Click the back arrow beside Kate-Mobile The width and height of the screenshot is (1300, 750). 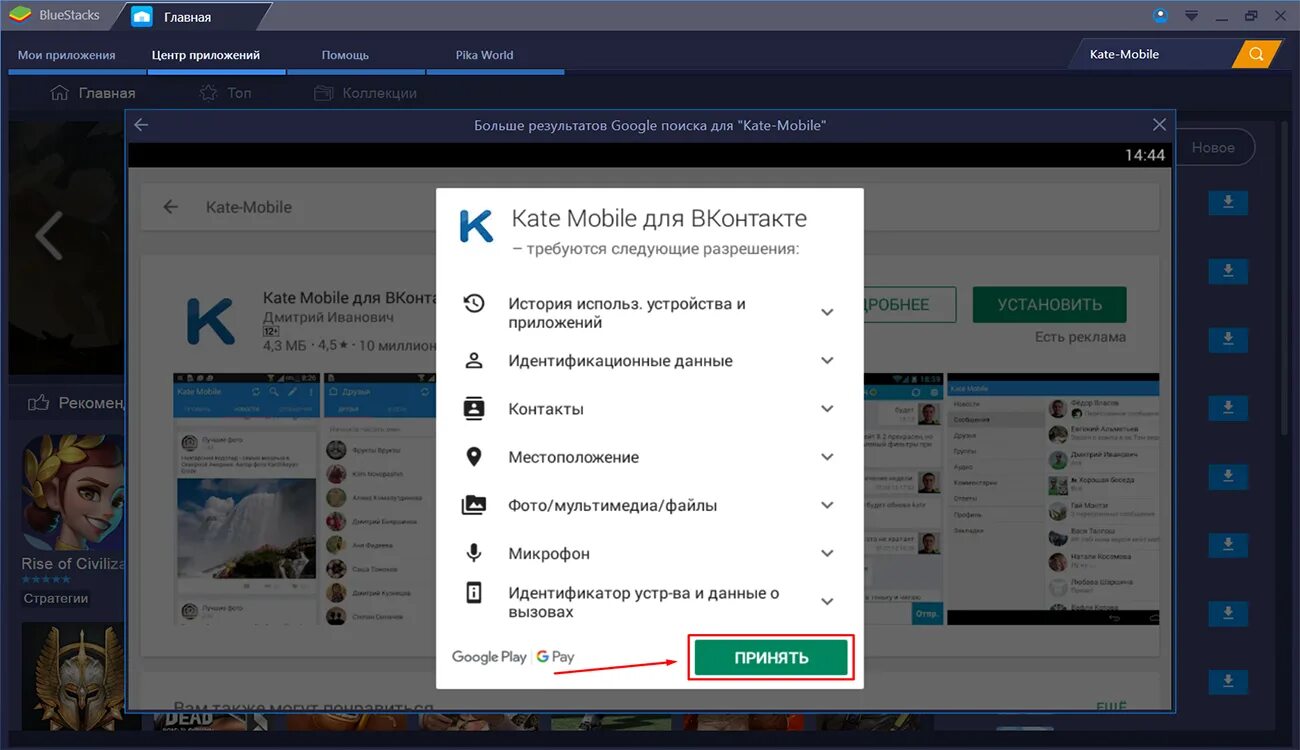click(171, 207)
